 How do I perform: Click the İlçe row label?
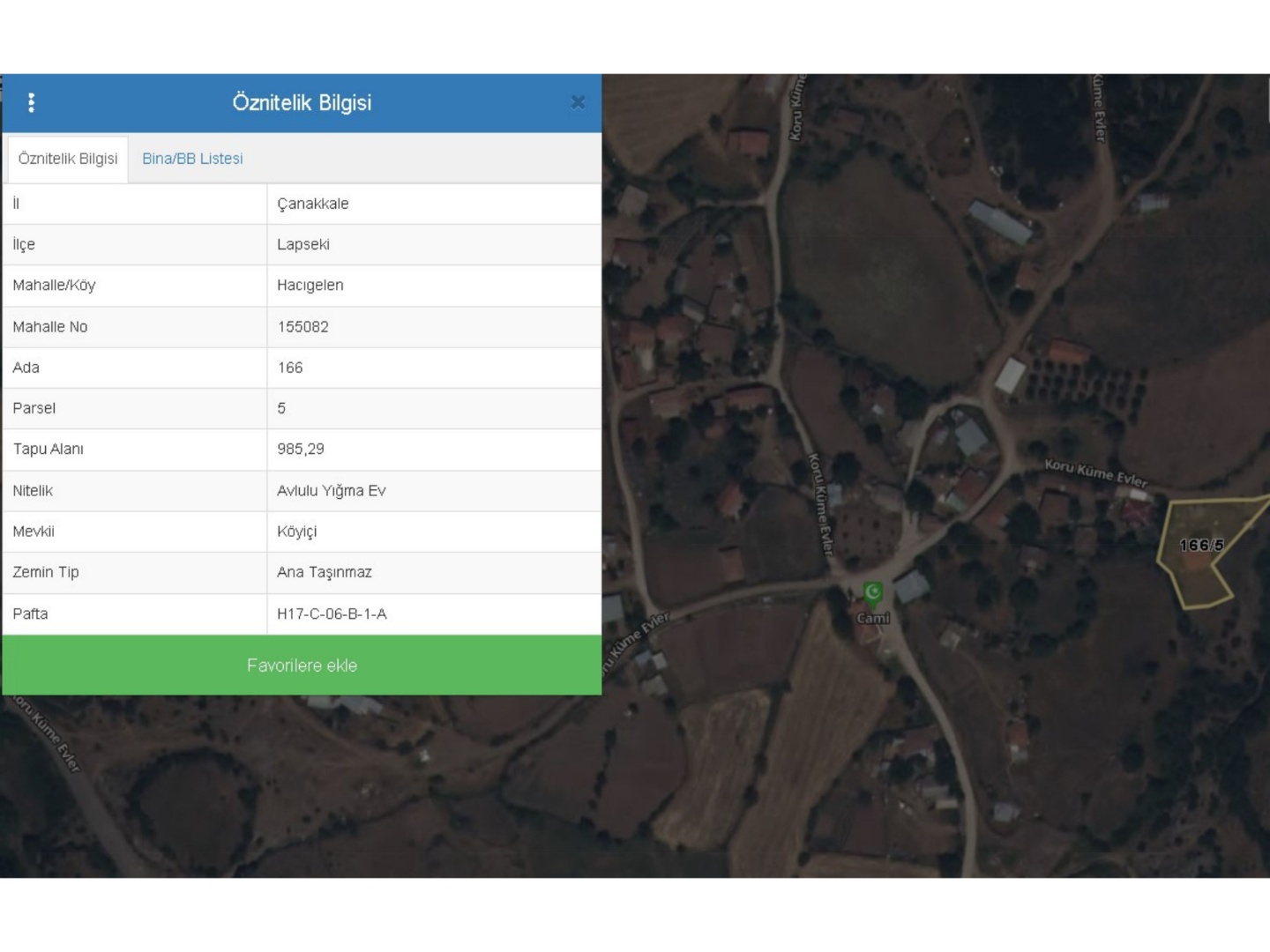coord(24,244)
